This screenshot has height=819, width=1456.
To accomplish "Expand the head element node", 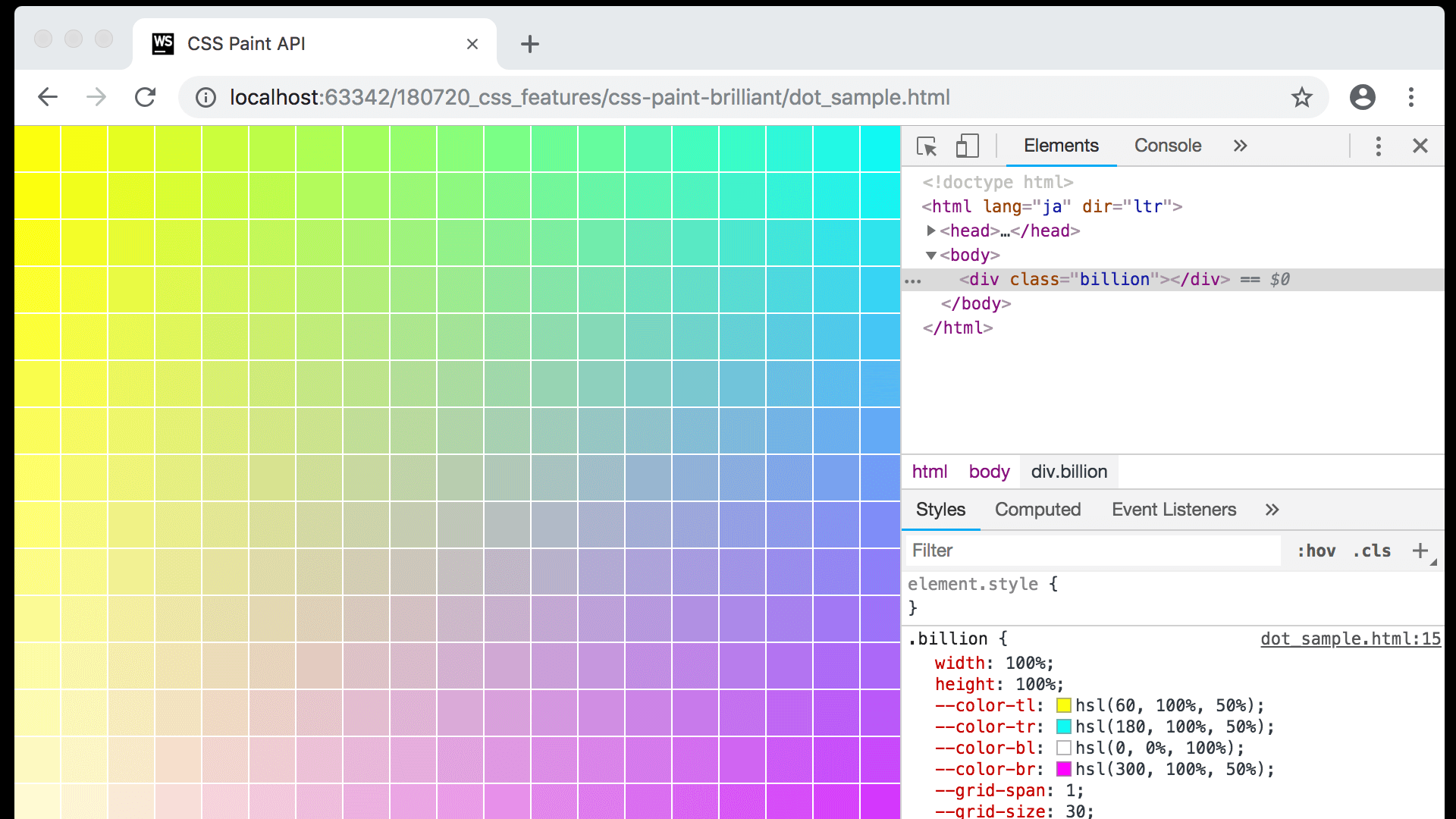I will coord(930,231).
